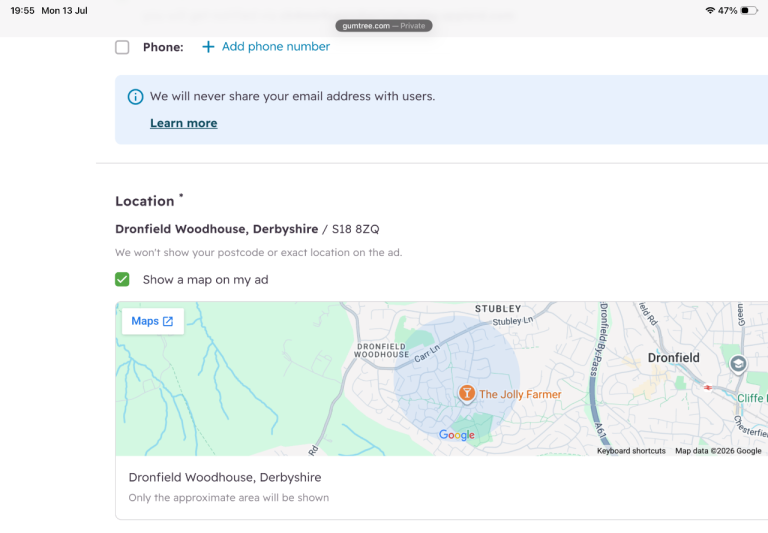Untick Show a map on my ad
Screen dimensions: 768x533
(x=122, y=279)
